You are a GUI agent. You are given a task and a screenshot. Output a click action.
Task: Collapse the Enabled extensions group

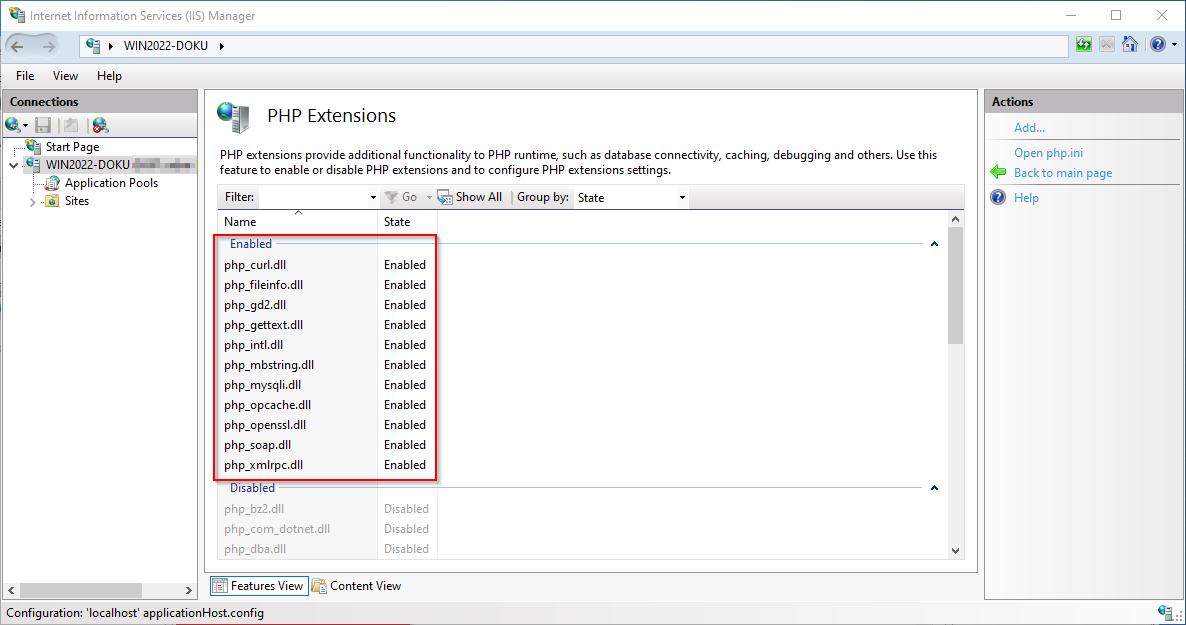(x=934, y=244)
